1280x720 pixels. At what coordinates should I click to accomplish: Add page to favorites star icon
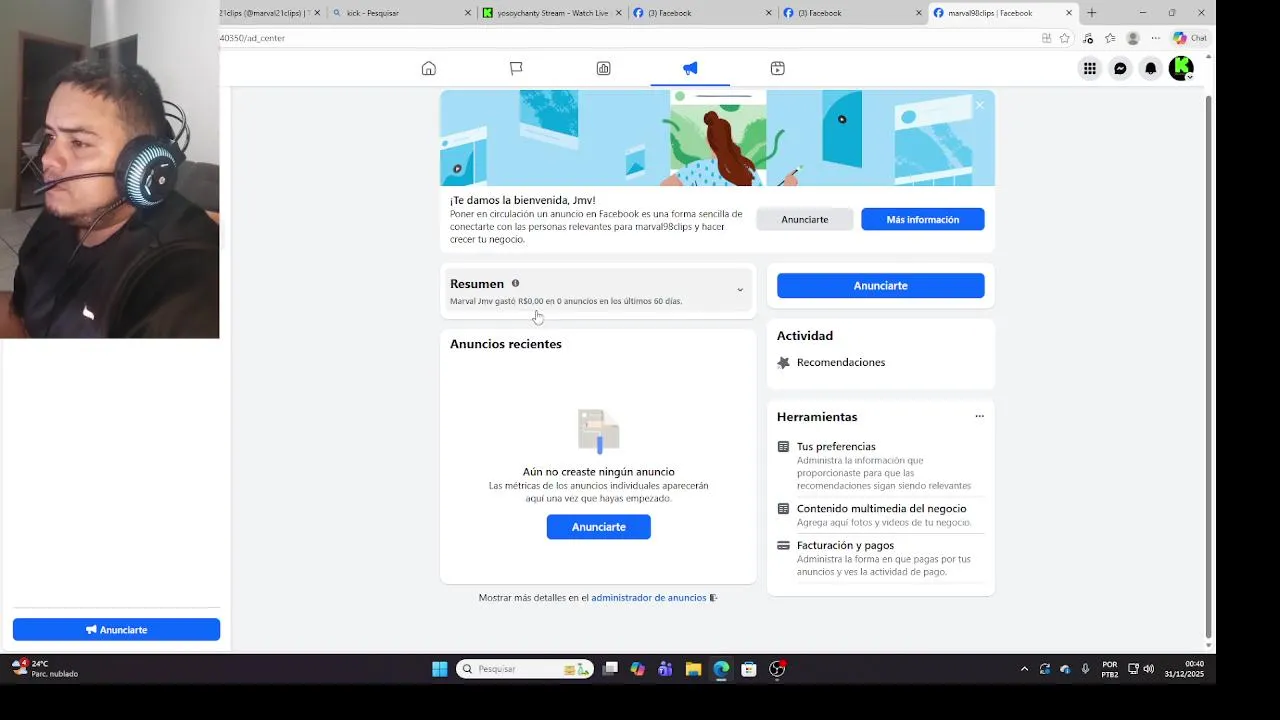(x=1064, y=38)
